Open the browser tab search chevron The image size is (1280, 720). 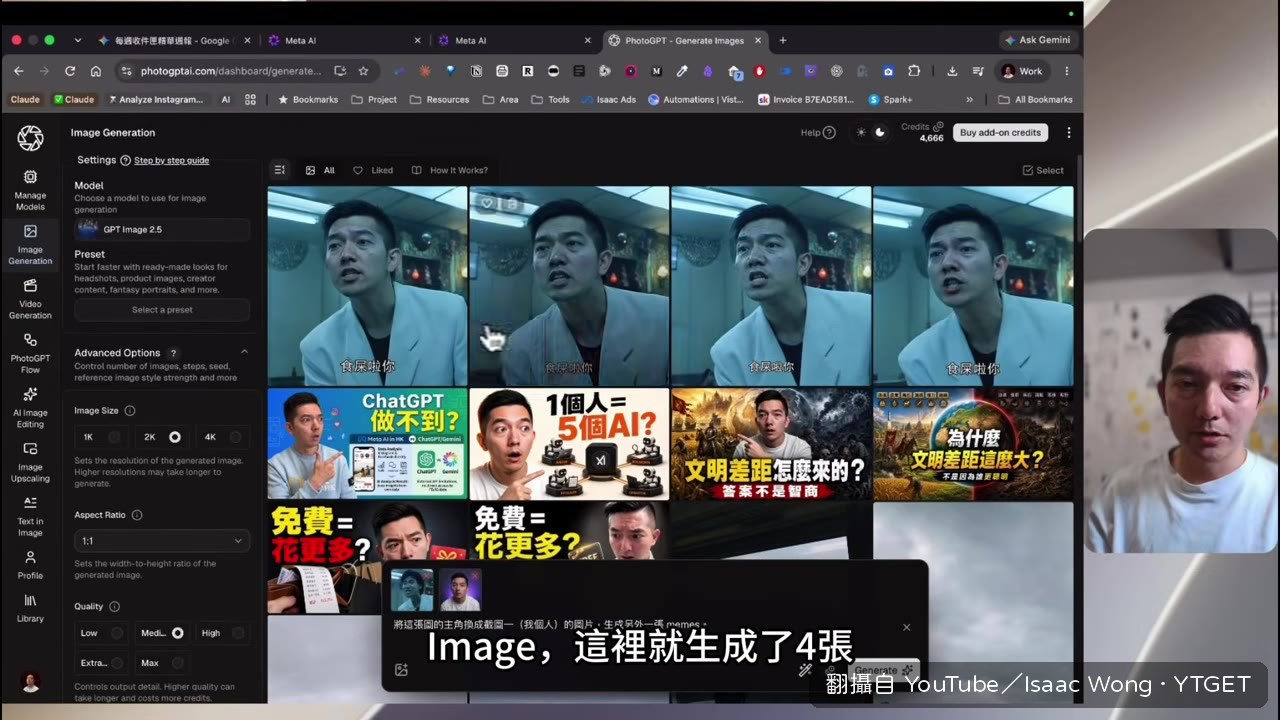click(77, 40)
